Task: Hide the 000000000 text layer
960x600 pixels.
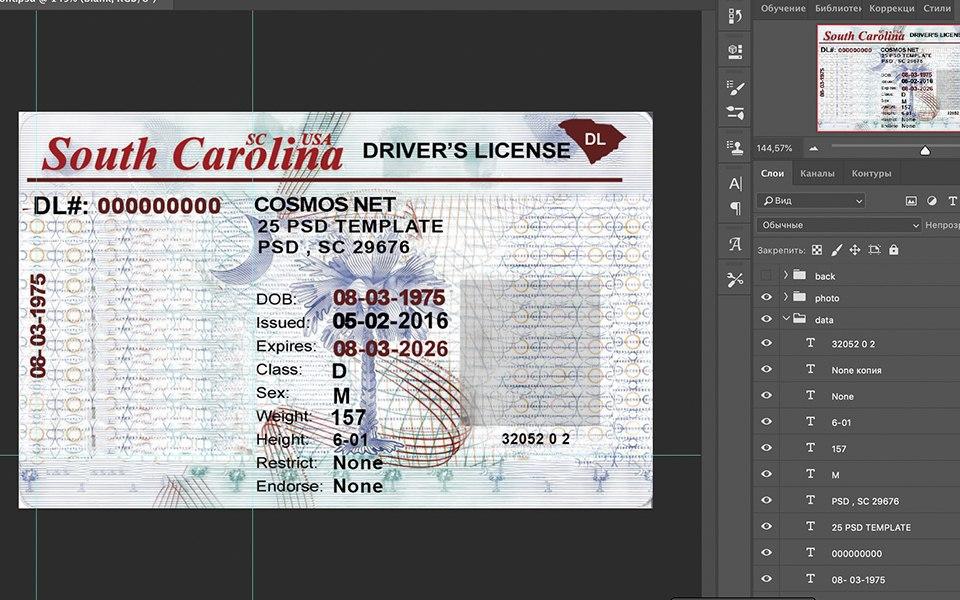Action: coord(767,552)
